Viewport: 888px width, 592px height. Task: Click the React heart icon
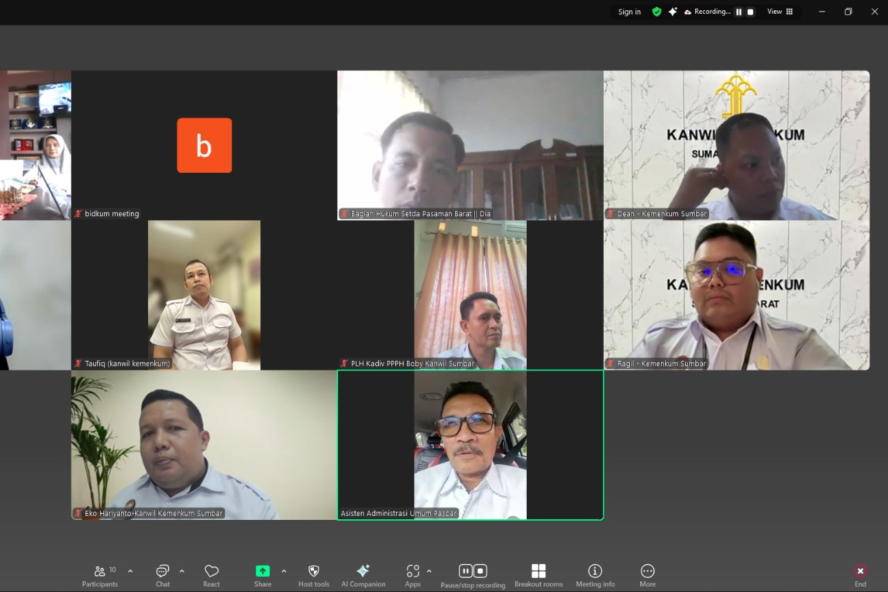point(211,574)
